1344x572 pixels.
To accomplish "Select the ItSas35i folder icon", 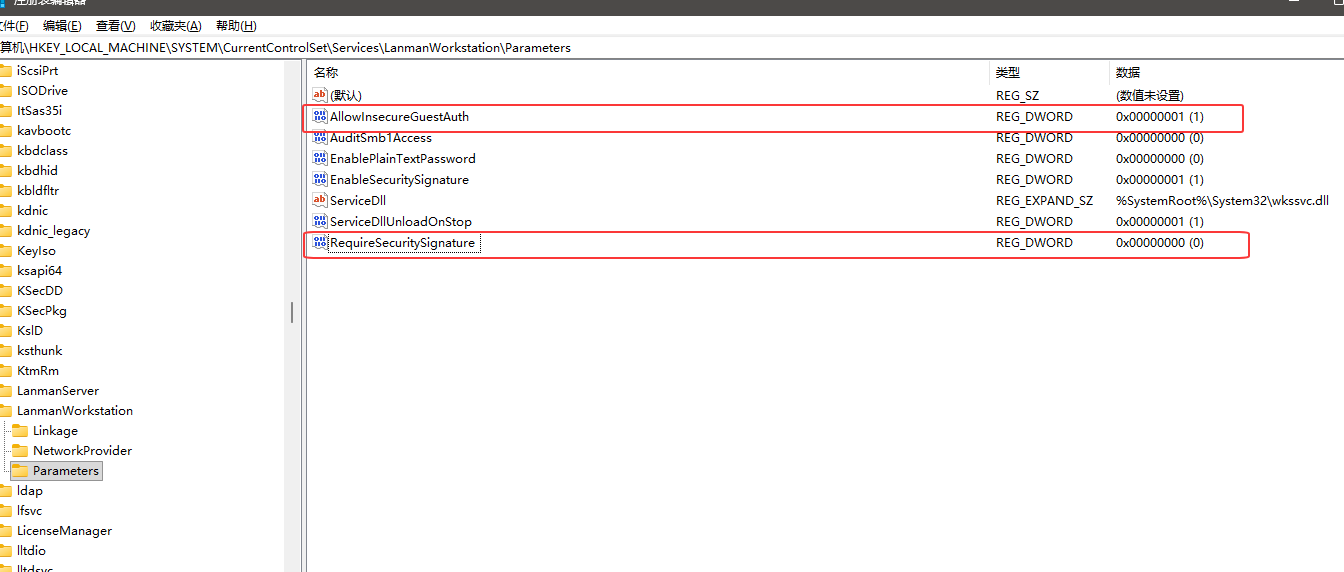I will [x=5, y=110].
